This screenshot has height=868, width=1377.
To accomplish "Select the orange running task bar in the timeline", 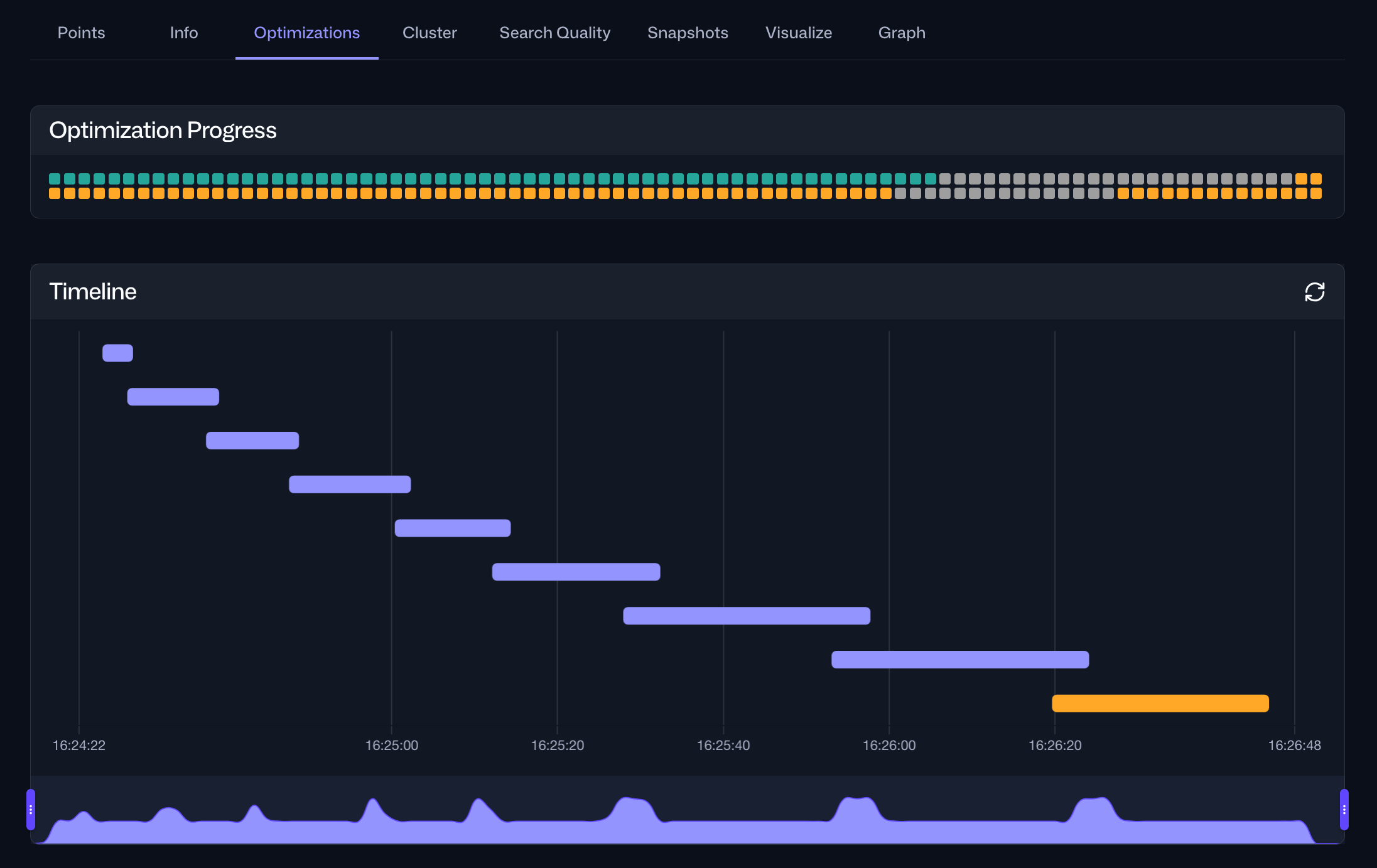I will pyautogui.click(x=1160, y=704).
